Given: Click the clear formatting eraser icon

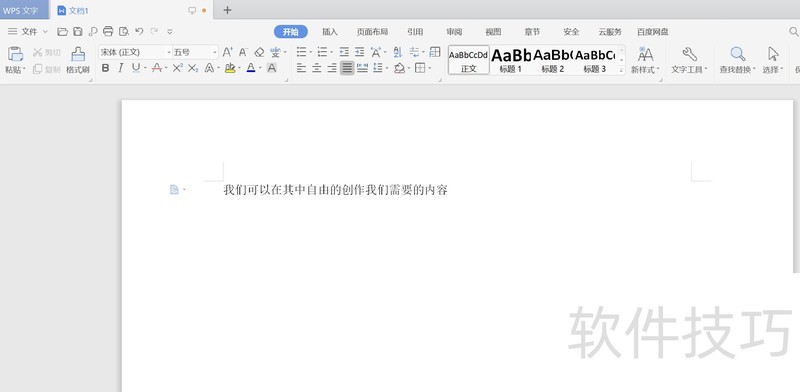Looking at the screenshot, I should pyautogui.click(x=259, y=52).
